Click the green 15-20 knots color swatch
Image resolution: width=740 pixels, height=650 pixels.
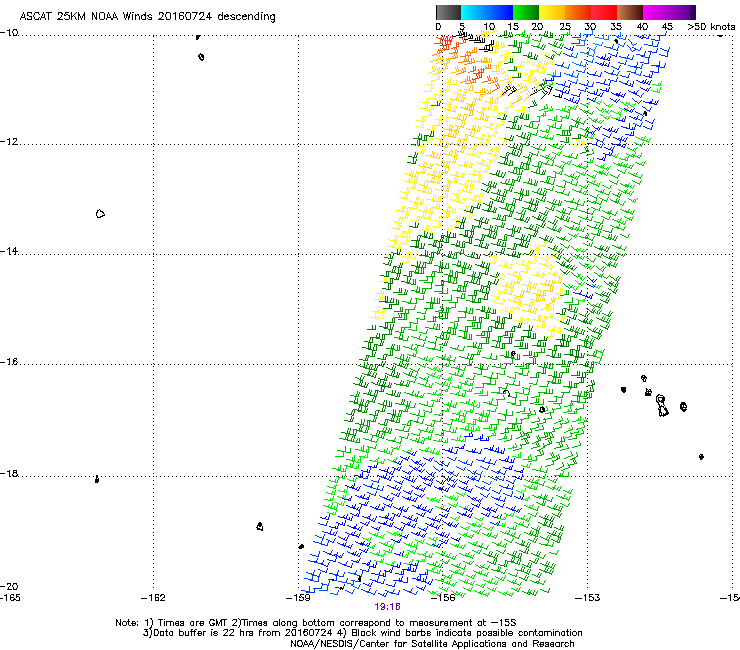point(526,12)
